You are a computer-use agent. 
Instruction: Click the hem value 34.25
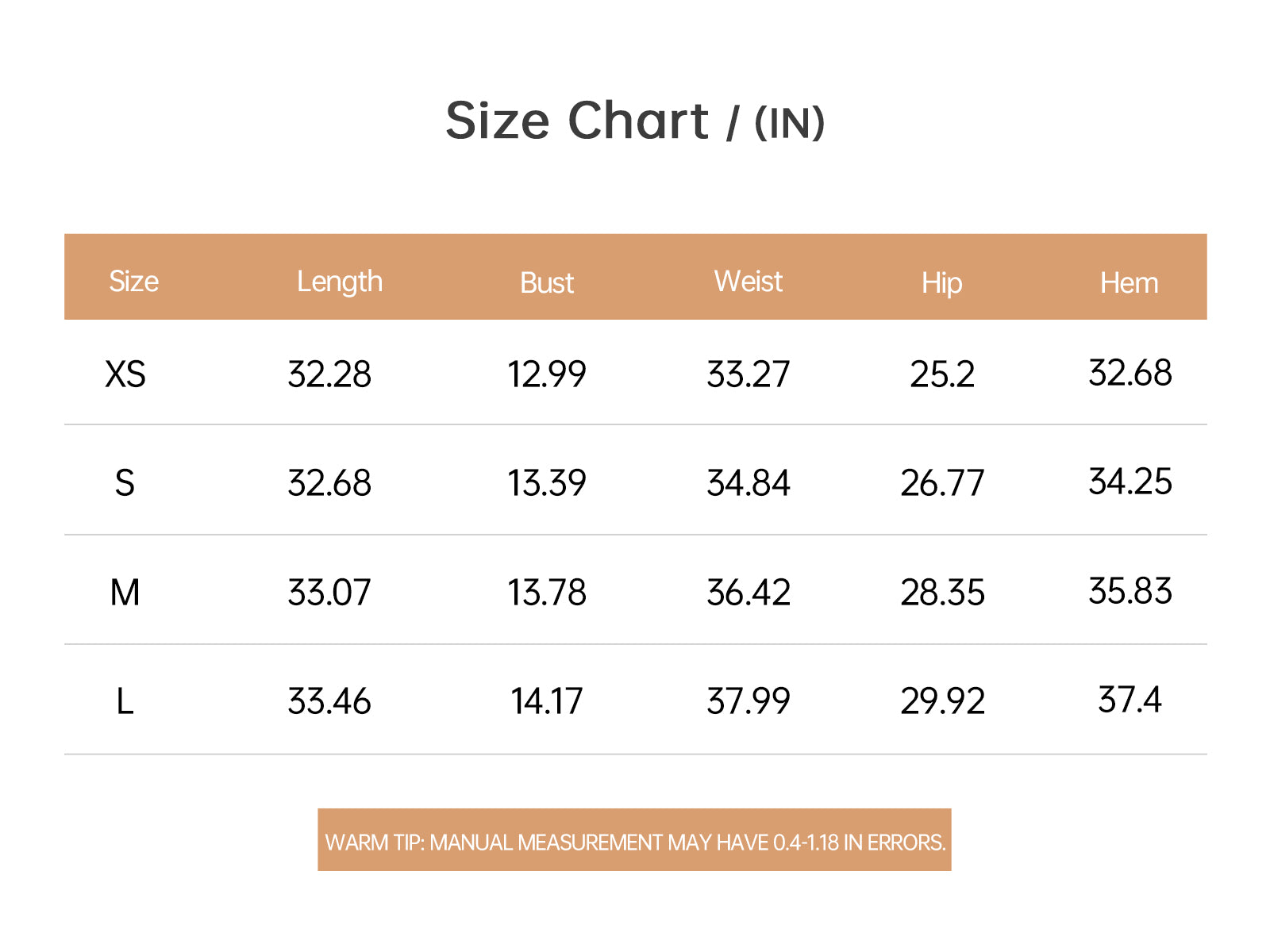click(1130, 482)
